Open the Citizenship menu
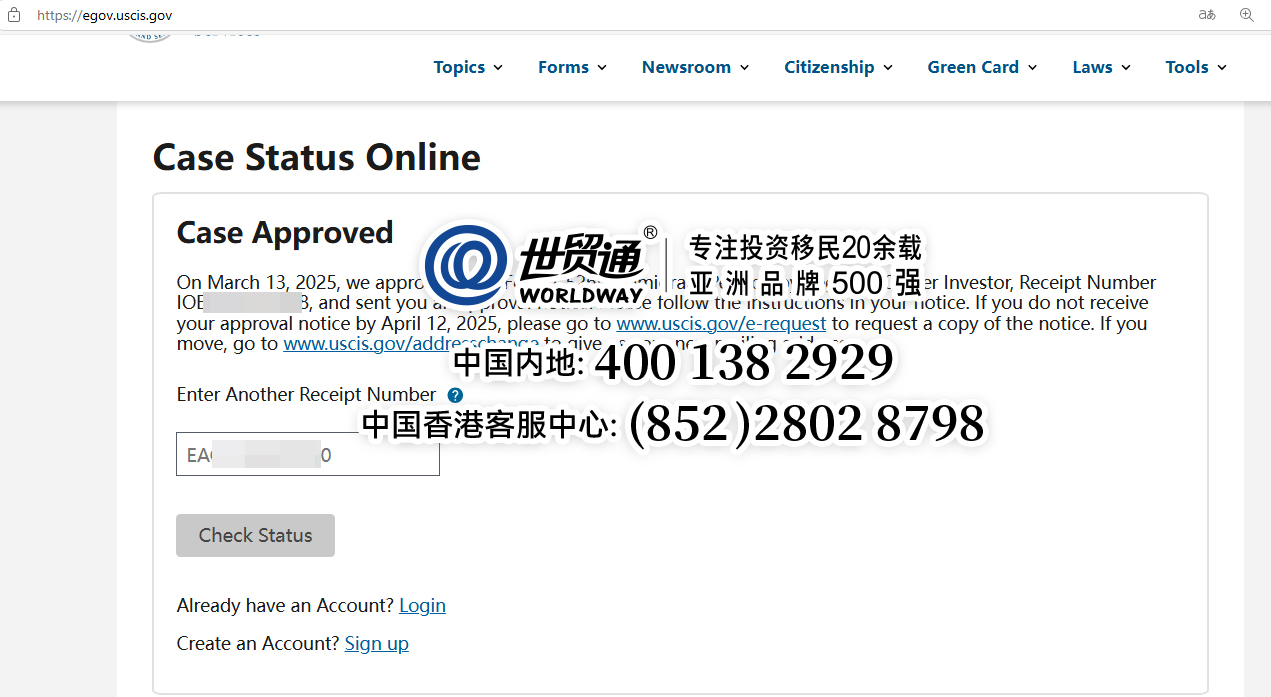1271x697 pixels. click(838, 67)
